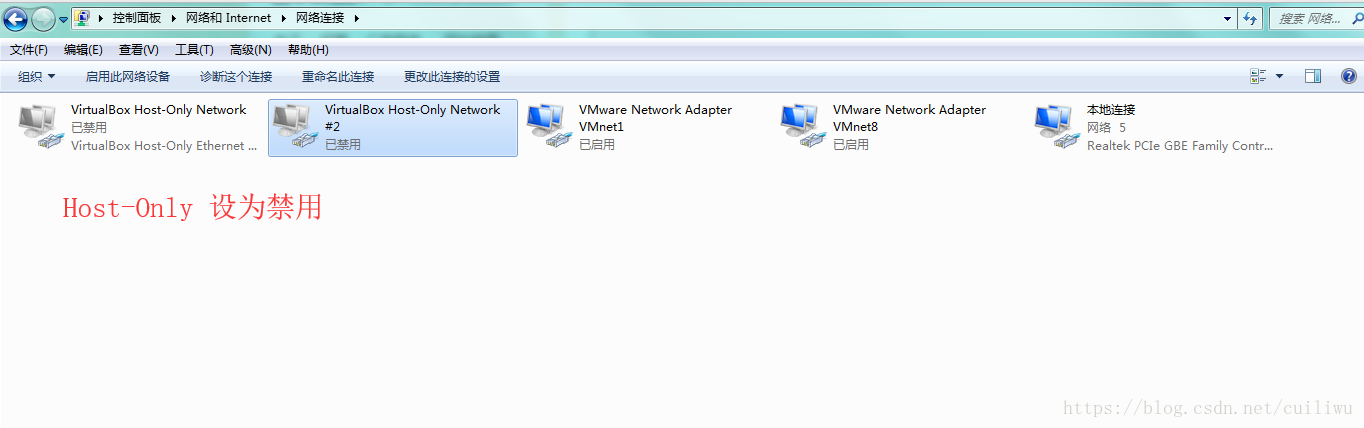1364x428 pixels.
Task: Select VMware Network Adapter VMnet1 icon
Action: pyautogui.click(x=549, y=128)
